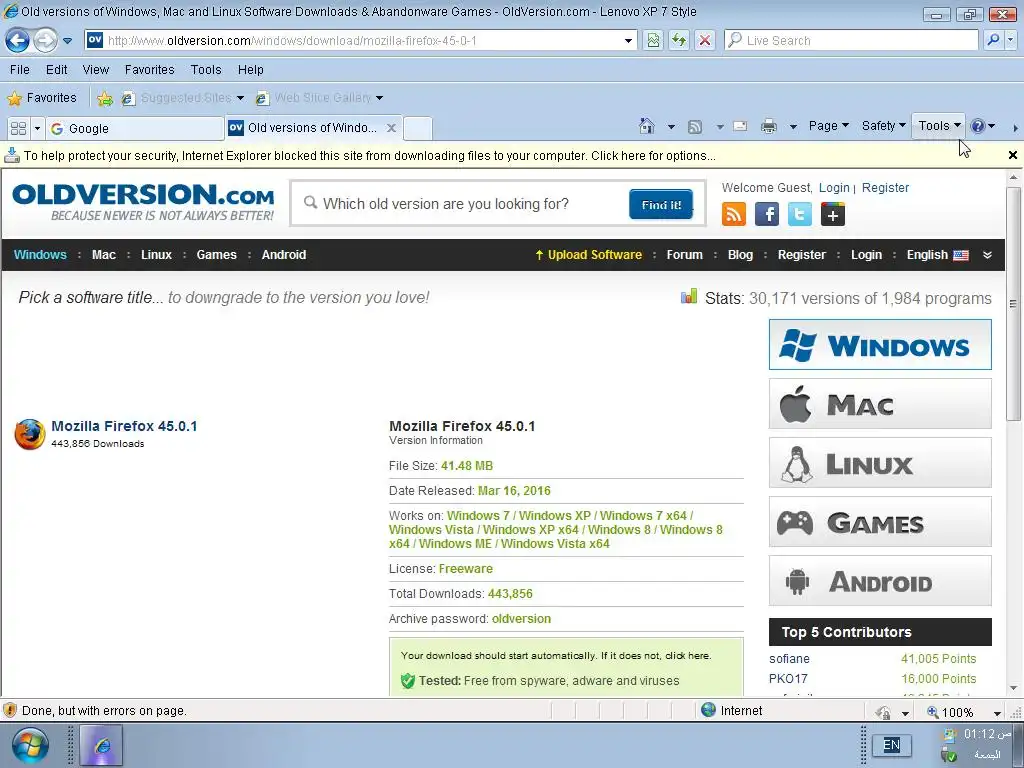This screenshot has height=768, width=1024.
Task: Expand the Web Slice Gallery dropdown
Action: (379, 98)
